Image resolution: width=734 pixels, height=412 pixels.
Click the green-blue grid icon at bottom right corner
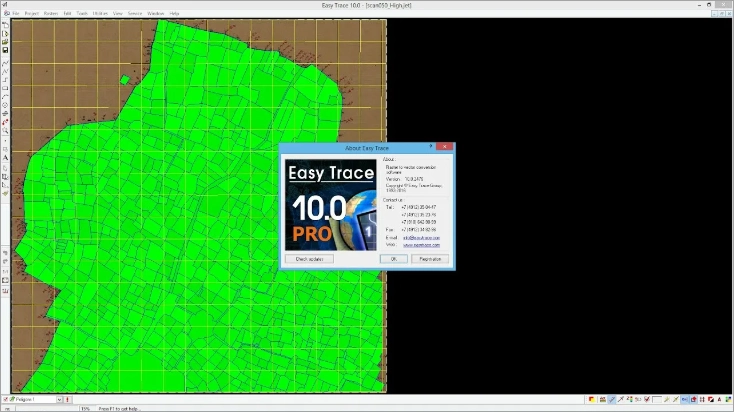click(728, 399)
